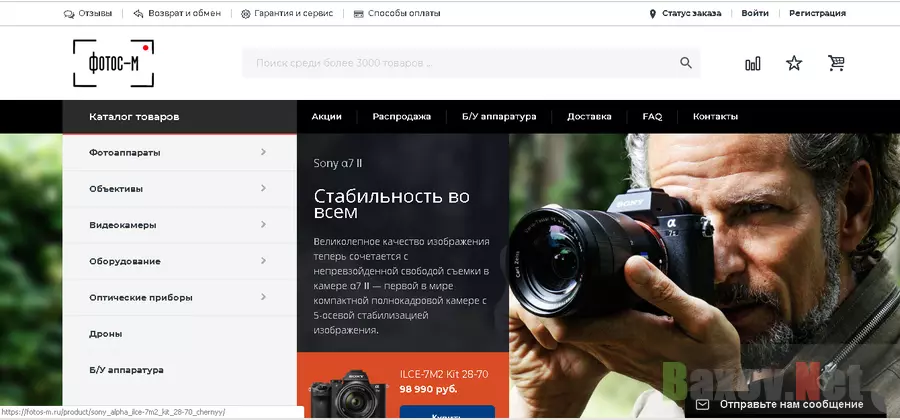This screenshot has height=420, width=900.
Task: Click the card icon beside Способы оплаты
Action: (x=359, y=14)
